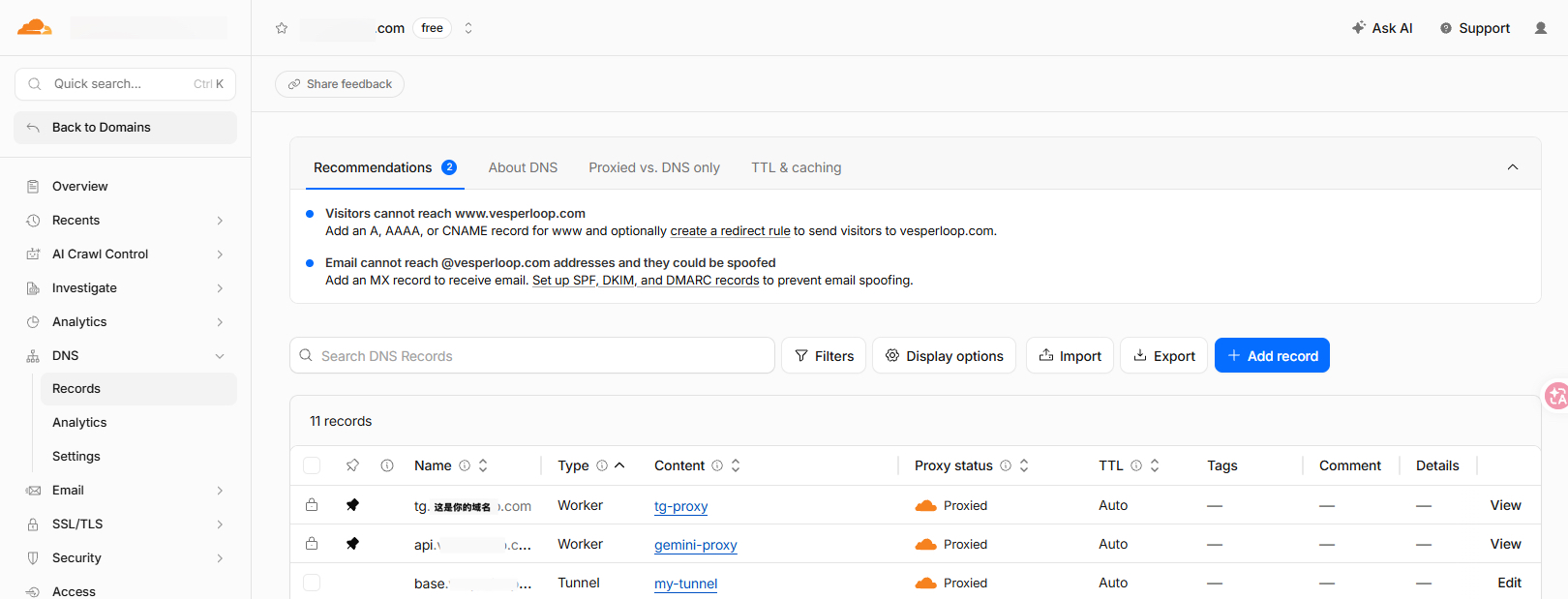Follow the create a redirect rule link

coord(730,231)
